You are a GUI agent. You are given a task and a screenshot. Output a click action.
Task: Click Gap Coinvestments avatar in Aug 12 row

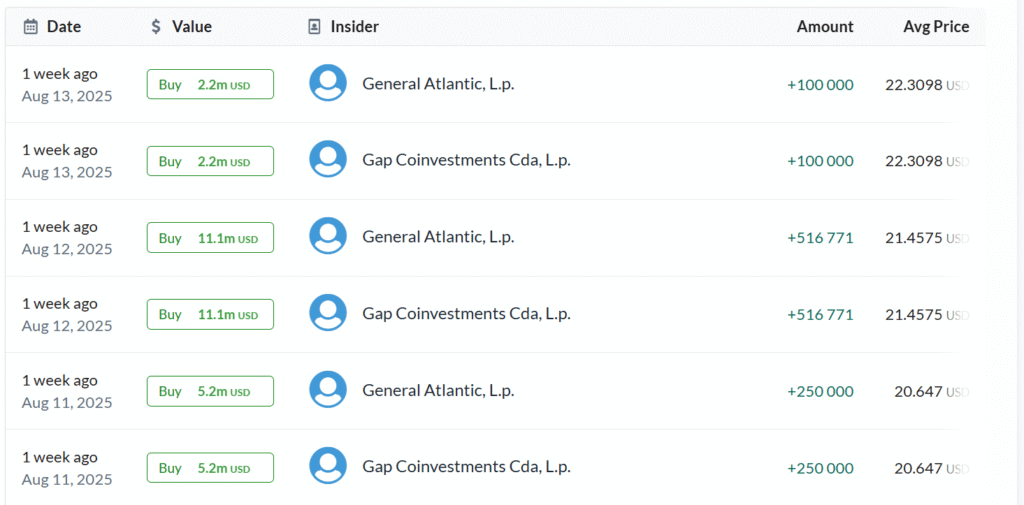click(328, 313)
